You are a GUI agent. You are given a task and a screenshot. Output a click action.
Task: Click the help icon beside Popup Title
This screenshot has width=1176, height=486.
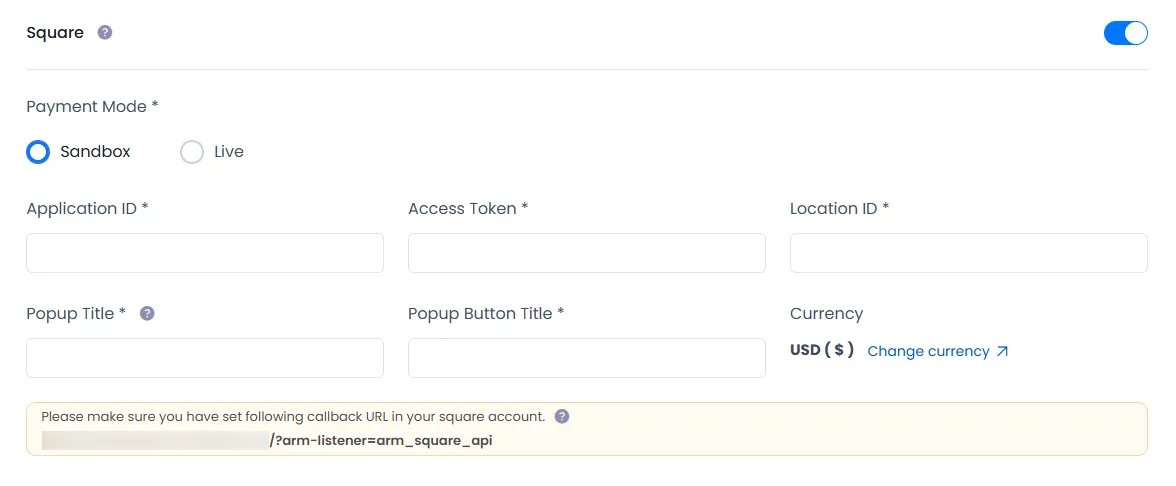(x=147, y=313)
